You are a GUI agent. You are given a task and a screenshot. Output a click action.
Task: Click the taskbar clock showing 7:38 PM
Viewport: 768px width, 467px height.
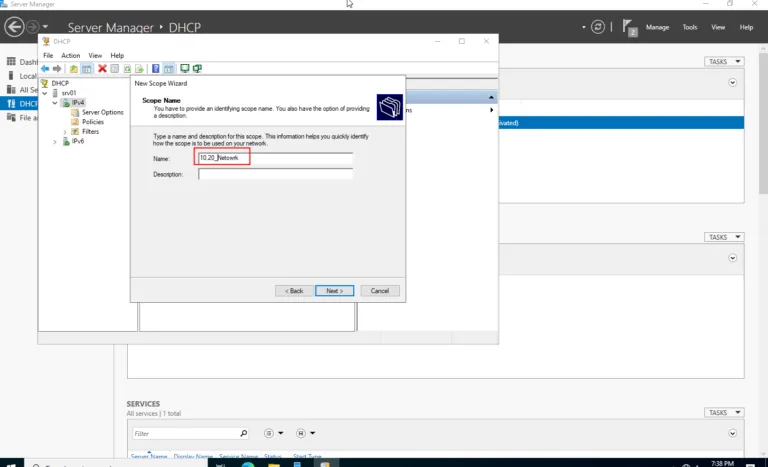[722, 464]
